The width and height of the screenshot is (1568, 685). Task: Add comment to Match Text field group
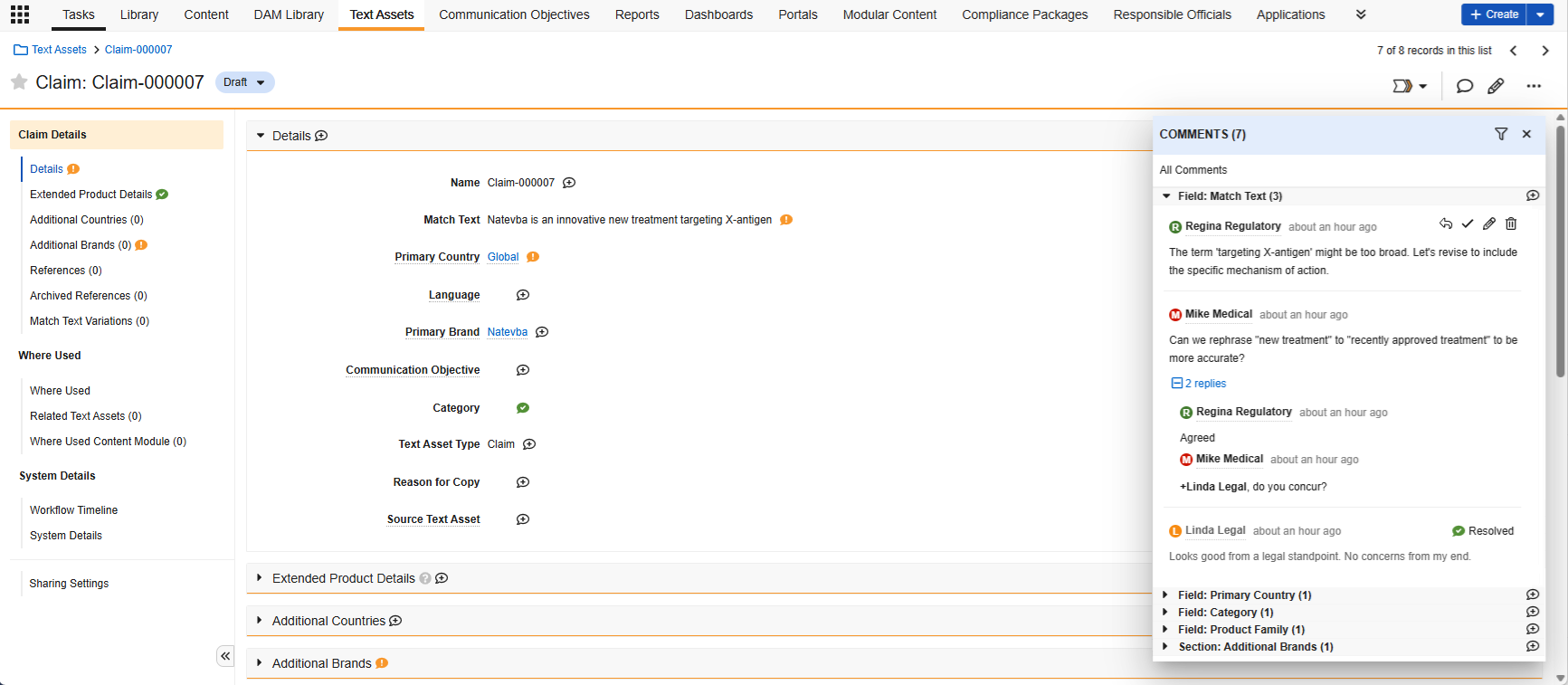1532,196
